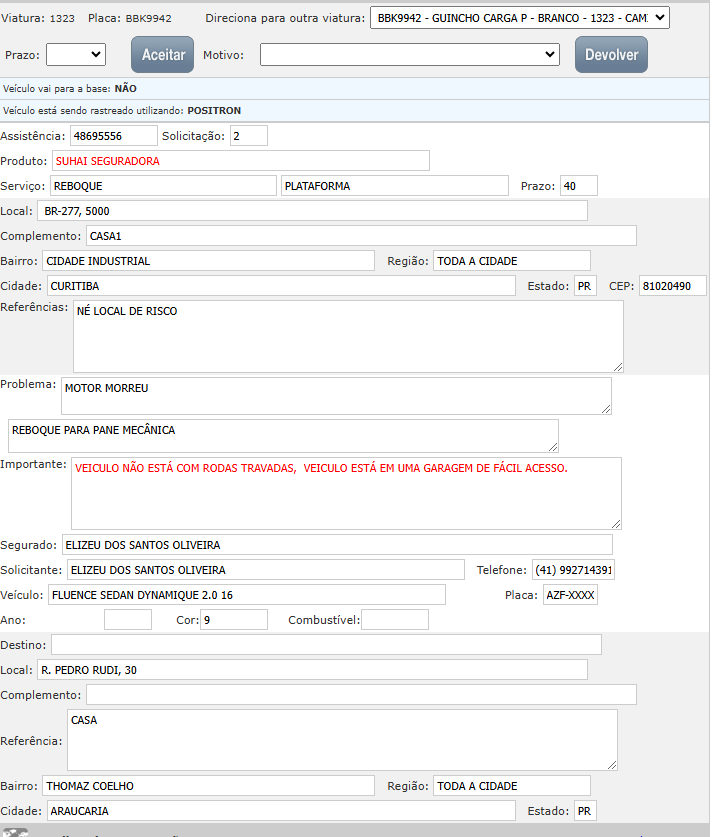Image resolution: width=715 pixels, height=837 pixels.
Task: Focus the Solicitação input field
Action: pos(248,136)
